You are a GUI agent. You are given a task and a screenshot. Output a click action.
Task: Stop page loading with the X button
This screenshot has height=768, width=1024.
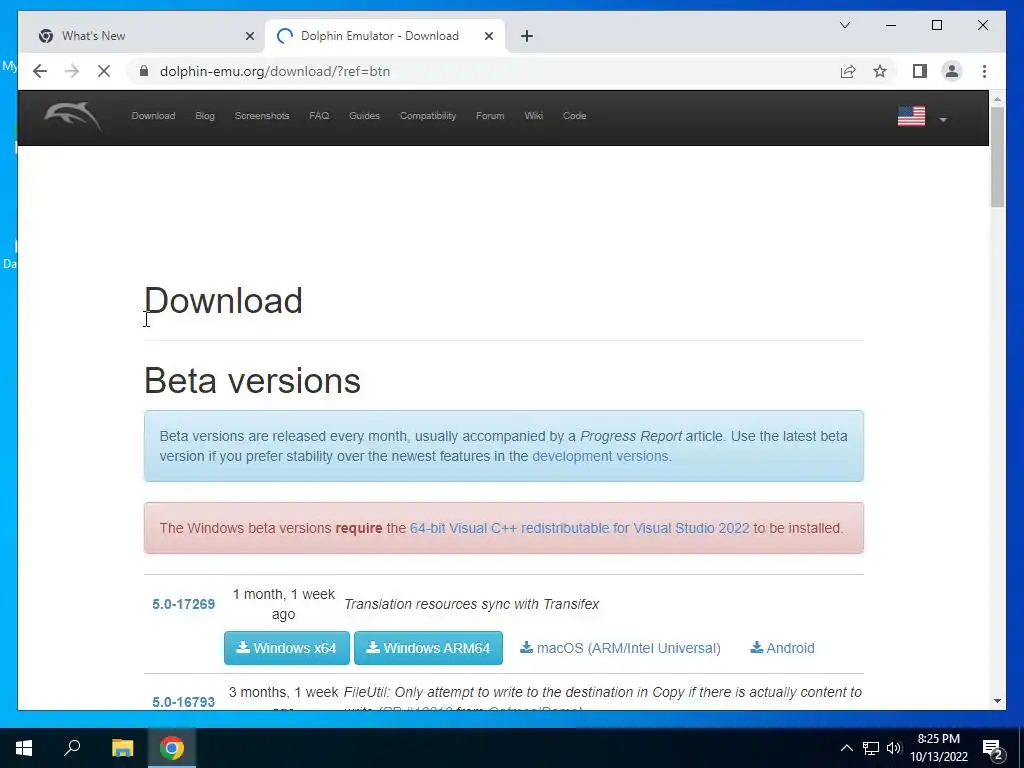pyautogui.click(x=104, y=71)
